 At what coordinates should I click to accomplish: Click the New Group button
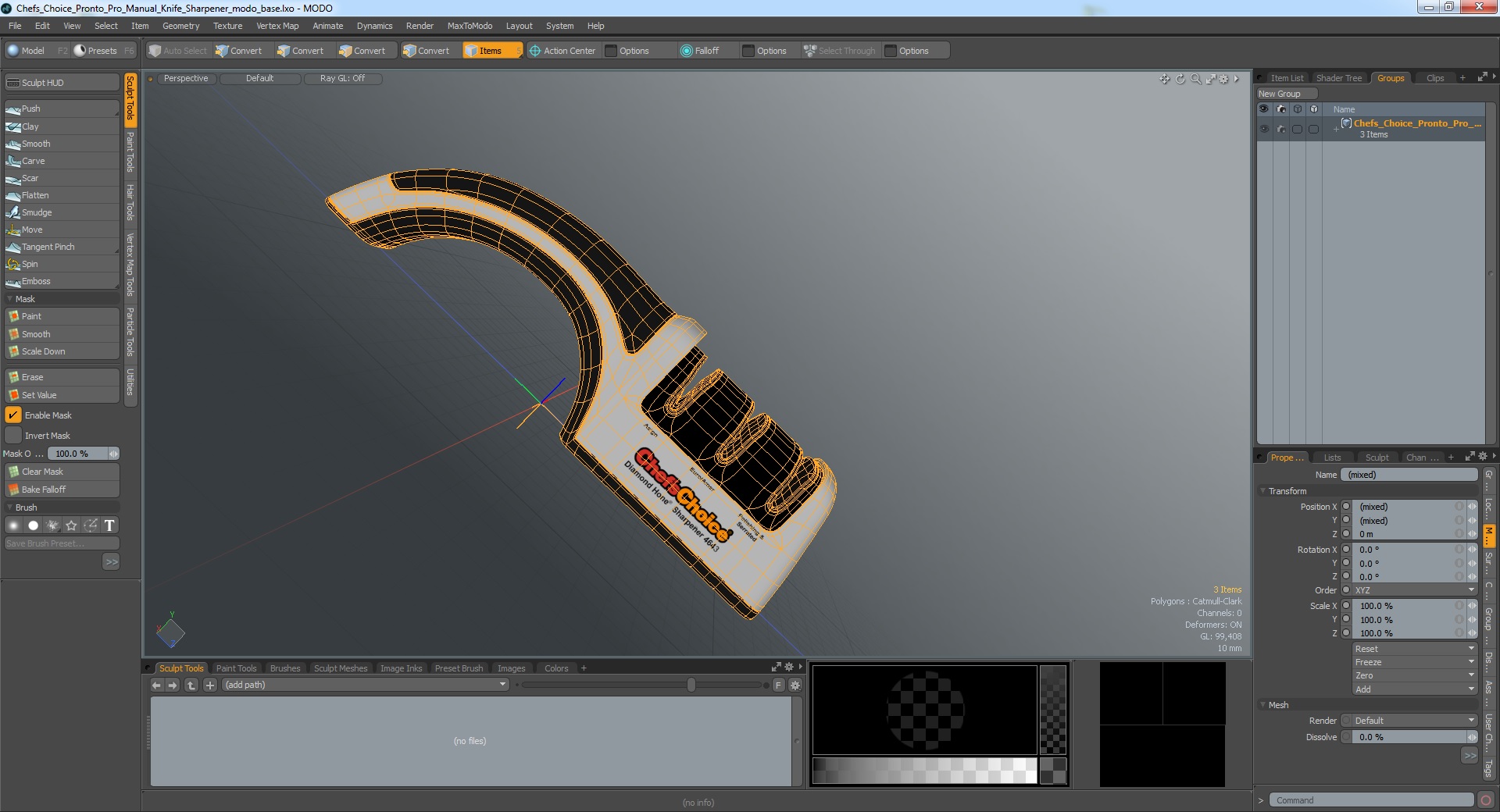(1286, 94)
